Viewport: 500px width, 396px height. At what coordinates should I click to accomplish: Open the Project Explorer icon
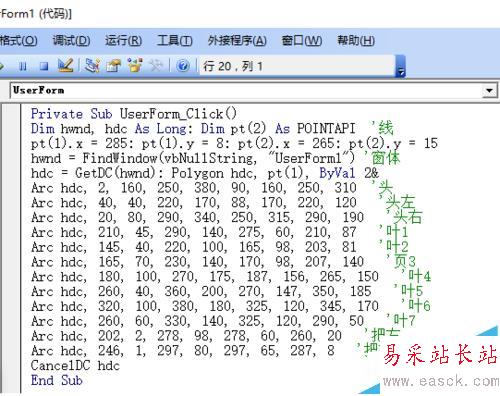pyautogui.click(x=92, y=65)
